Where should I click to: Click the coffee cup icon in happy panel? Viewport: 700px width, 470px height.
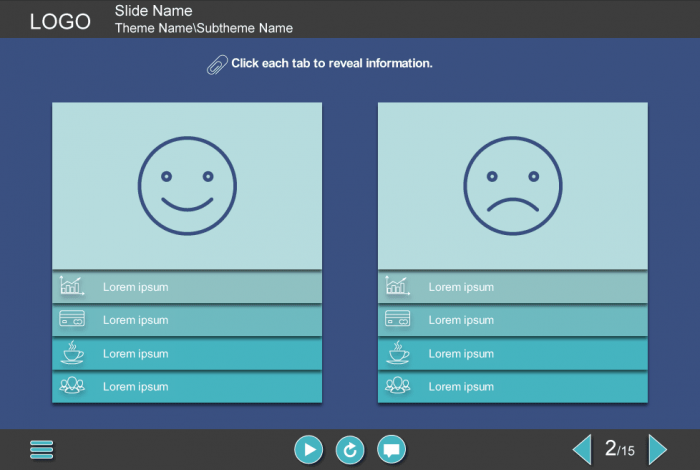coord(72,353)
